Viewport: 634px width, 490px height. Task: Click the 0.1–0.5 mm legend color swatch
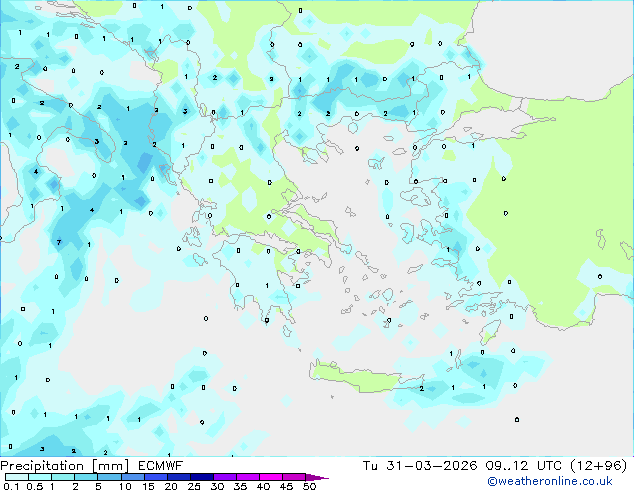click(17, 477)
